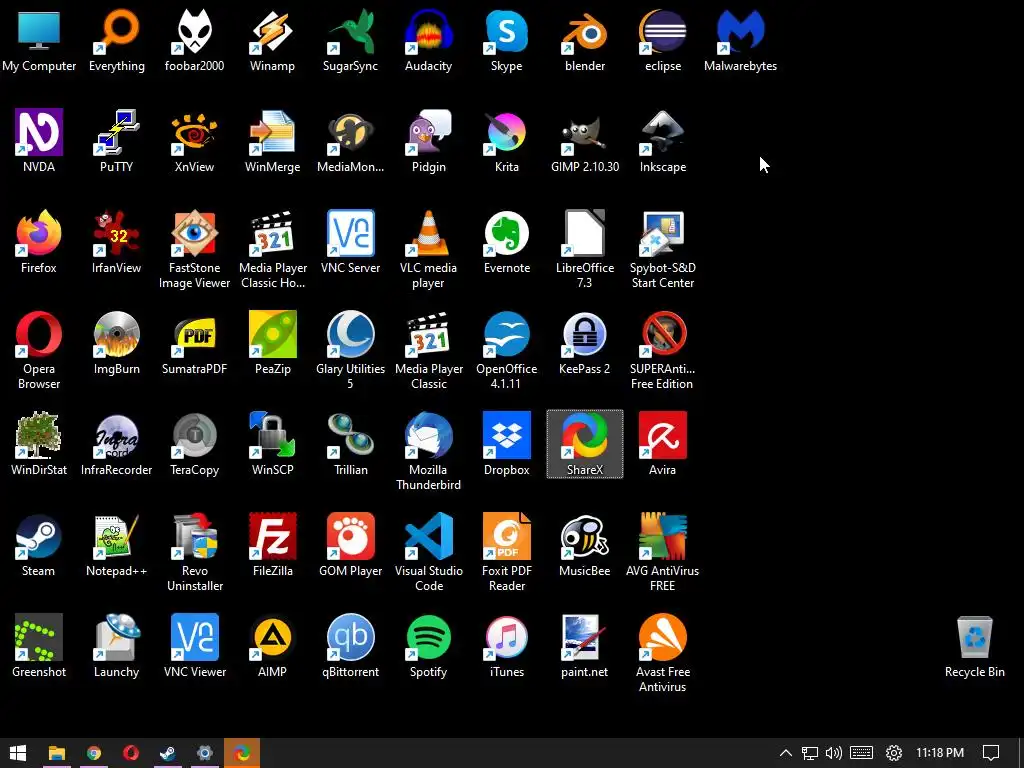Select the foobar2000 desktop shortcut
The height and width of the screenshot is (768, 1024).
coord(195,40)
